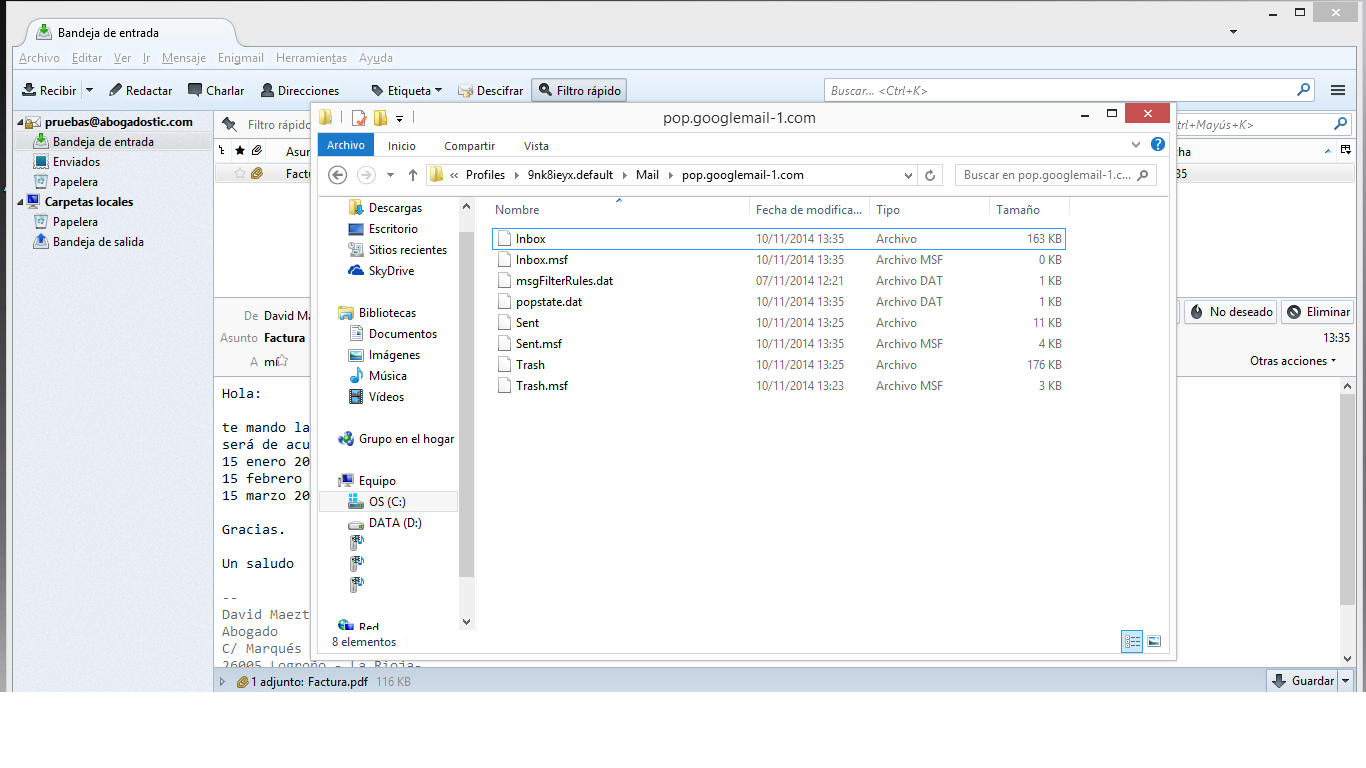
Task: Click the Recibir download icon in Thunderbird
Action: tap(29, 90)
